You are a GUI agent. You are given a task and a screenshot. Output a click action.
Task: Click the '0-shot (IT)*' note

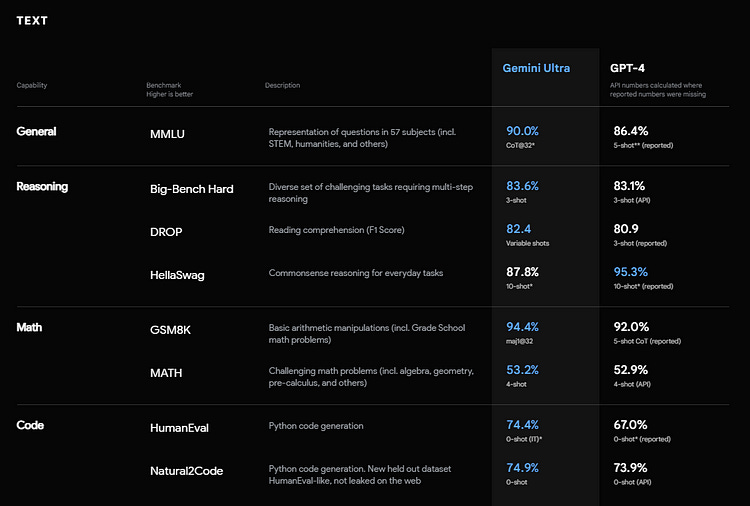point(524,440)
